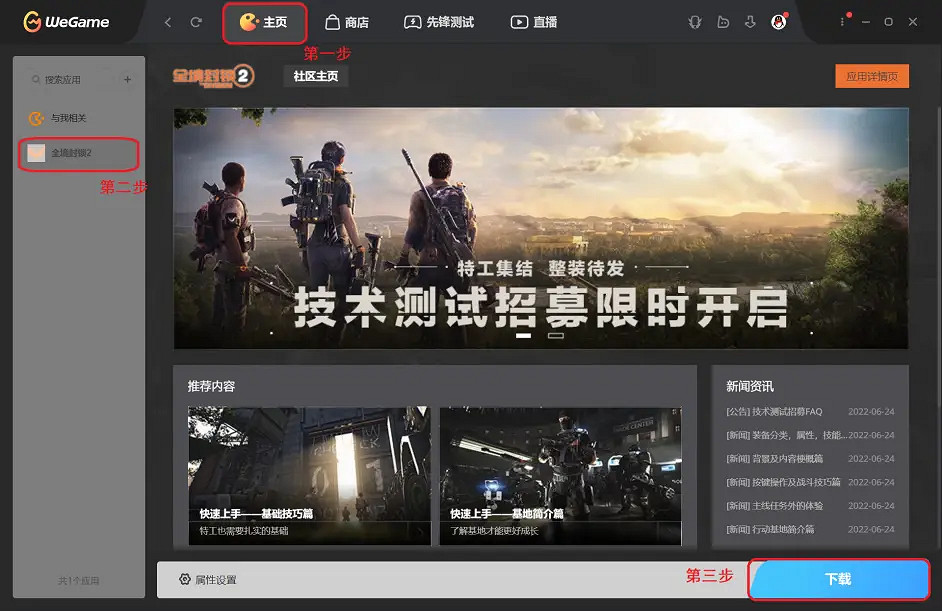942x611 pixels.
Task: Switch to the 商店 tab
Action: coord(349,21)
